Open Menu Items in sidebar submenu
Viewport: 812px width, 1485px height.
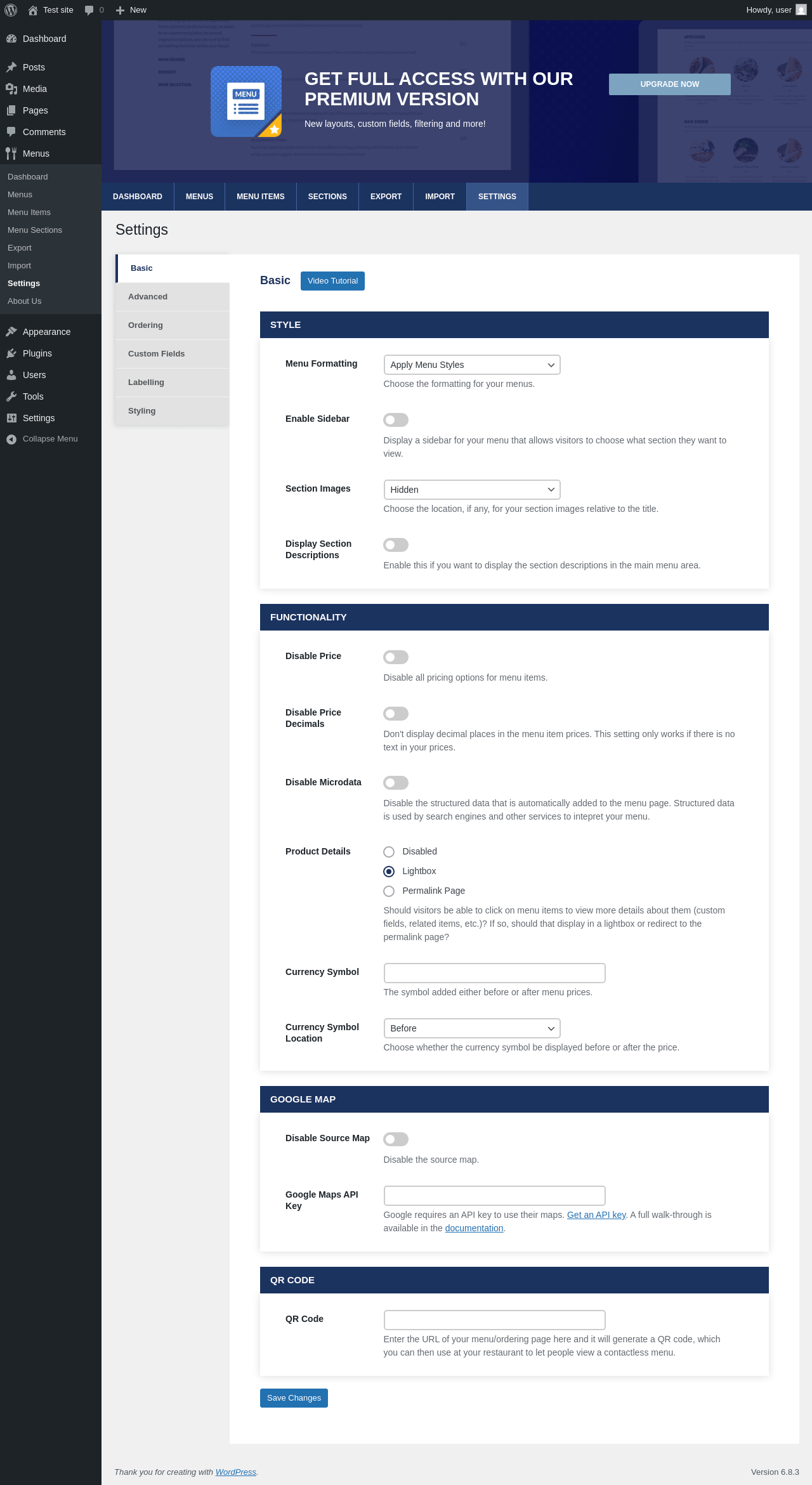51,213
